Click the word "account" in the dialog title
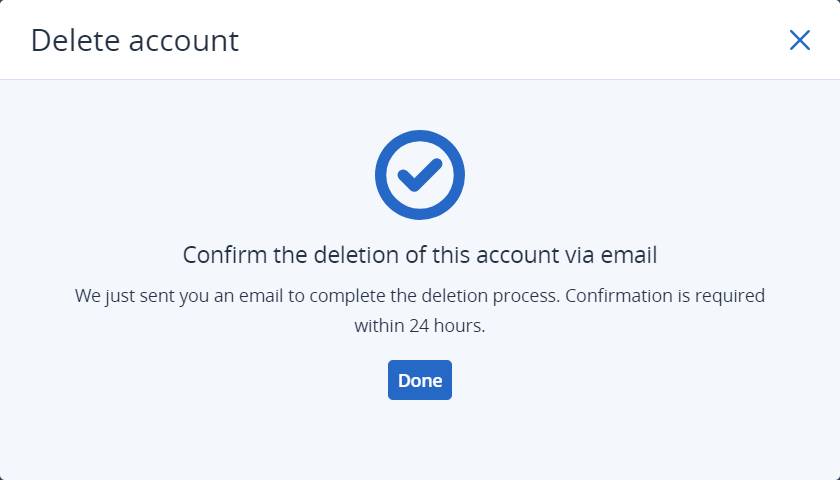Viewport: 840px width, 480px height. point(184,41)
